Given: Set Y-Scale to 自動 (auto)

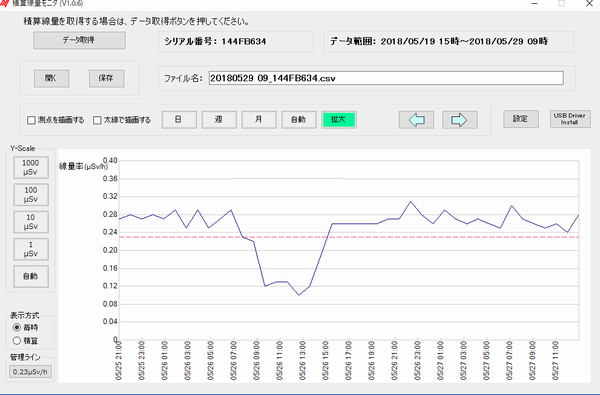Looking at the screenshot, I should [x=31, y=276].
